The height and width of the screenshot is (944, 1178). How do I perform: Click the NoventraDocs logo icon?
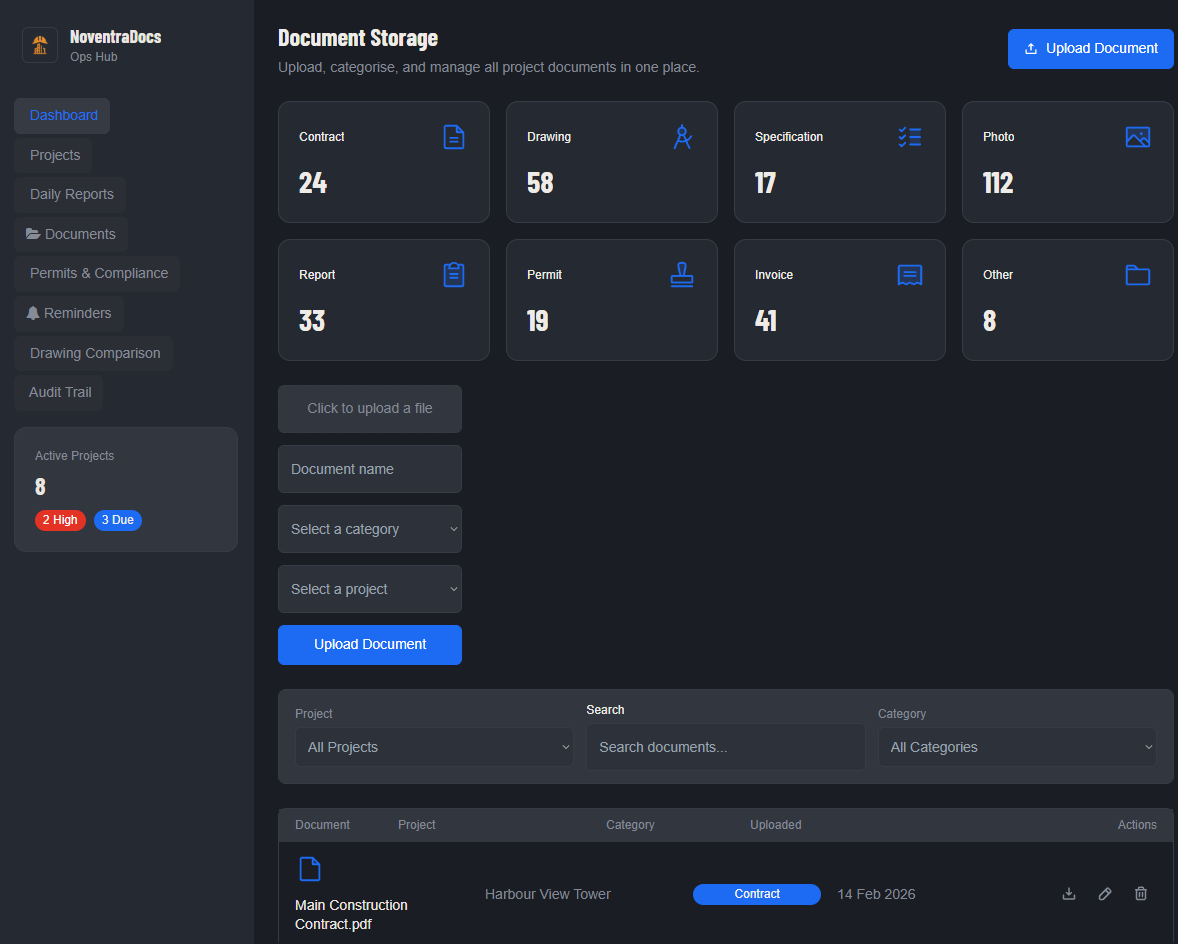[40, 45]
